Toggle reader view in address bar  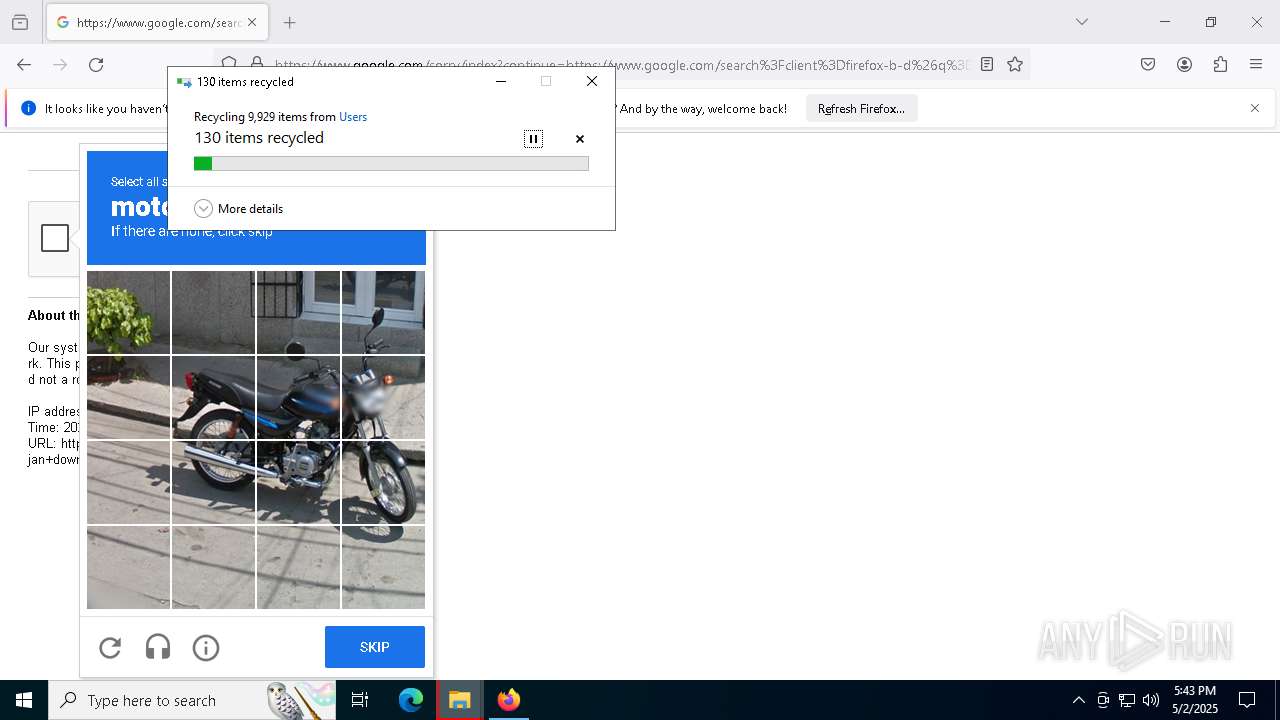click(987, 65)
